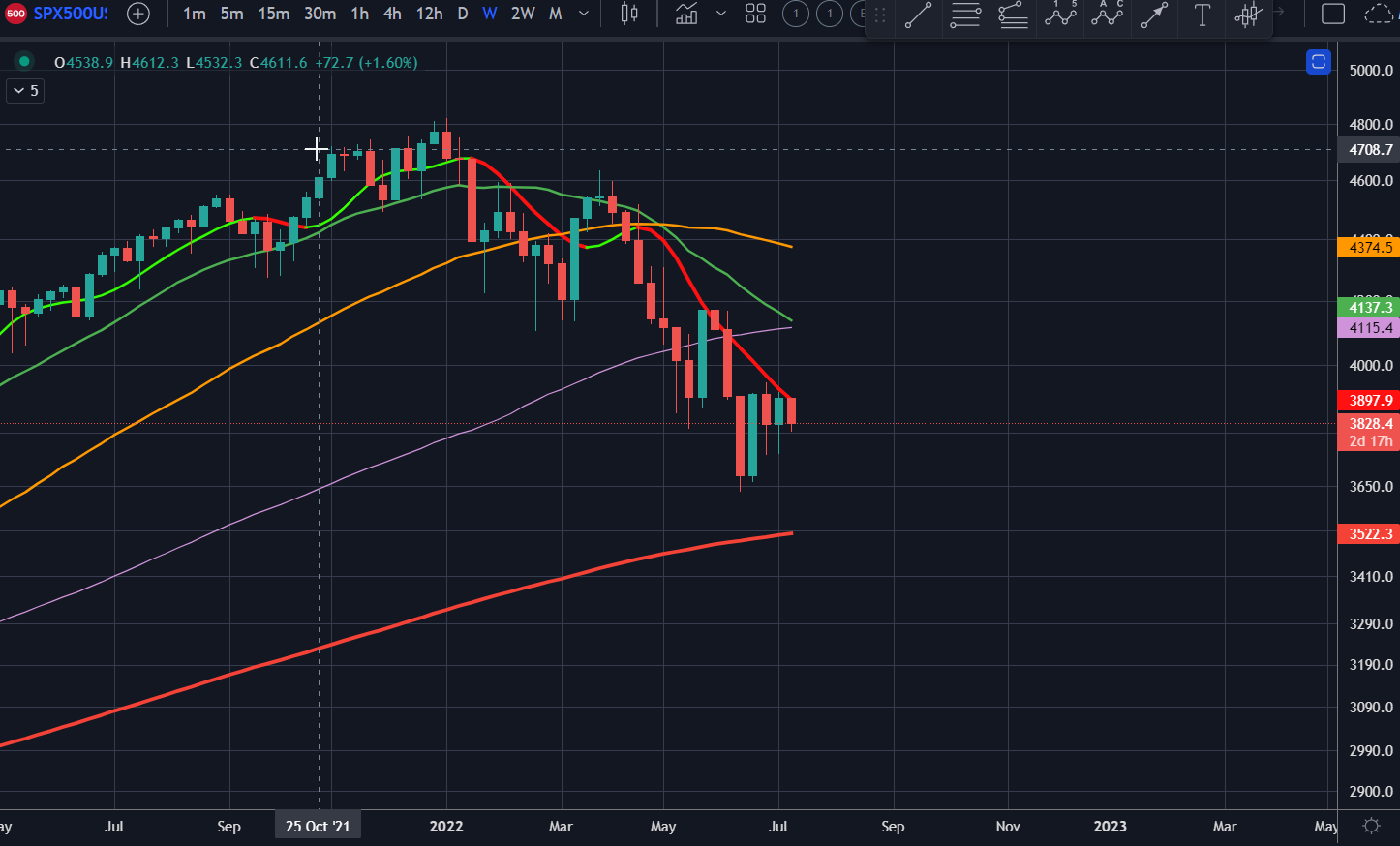Open the chart type dropdown chevron
The width and height of the screenshot is (1400, 846).
(720, 15)
